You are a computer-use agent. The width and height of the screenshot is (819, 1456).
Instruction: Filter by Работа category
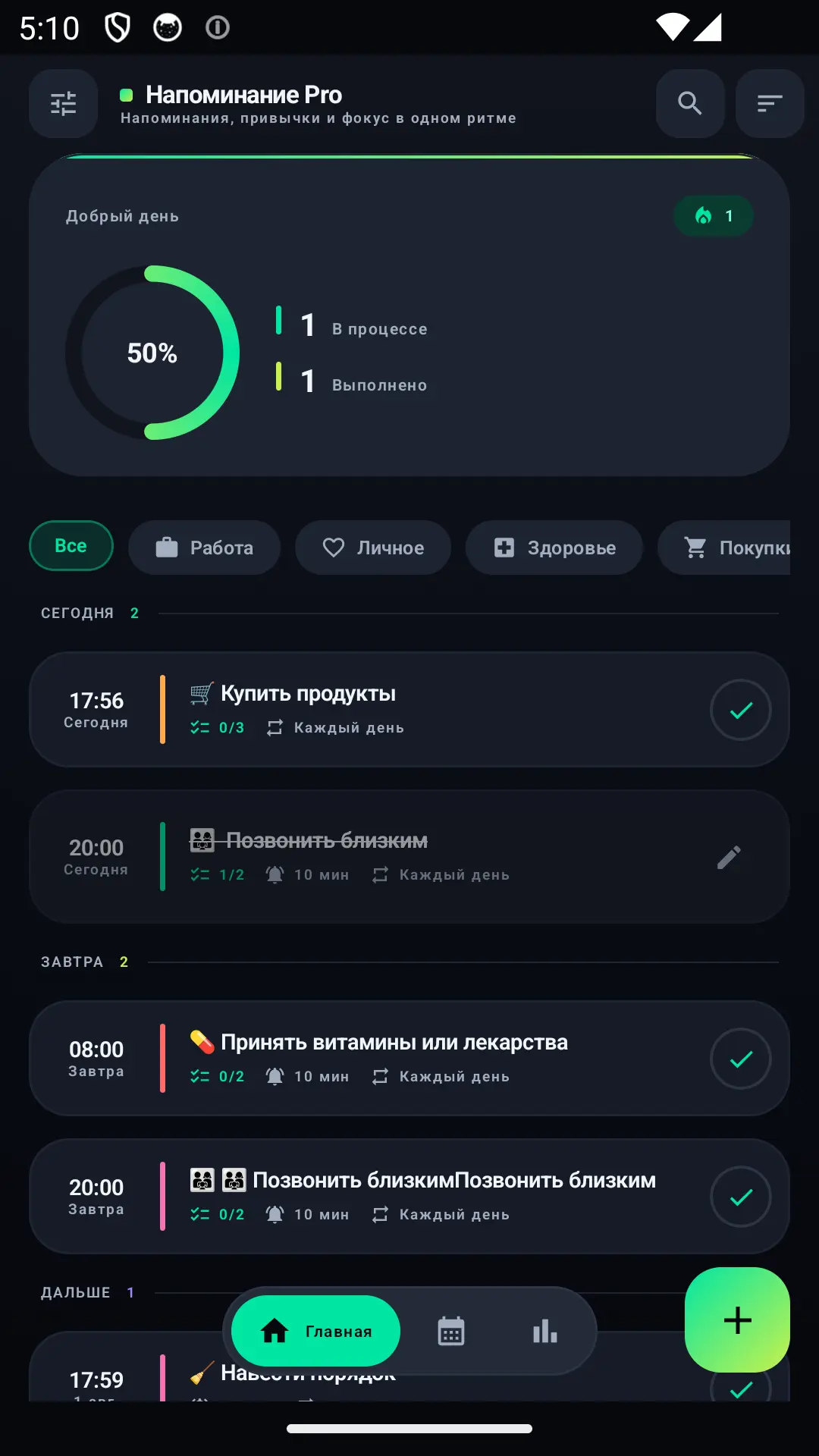(205, 548)
